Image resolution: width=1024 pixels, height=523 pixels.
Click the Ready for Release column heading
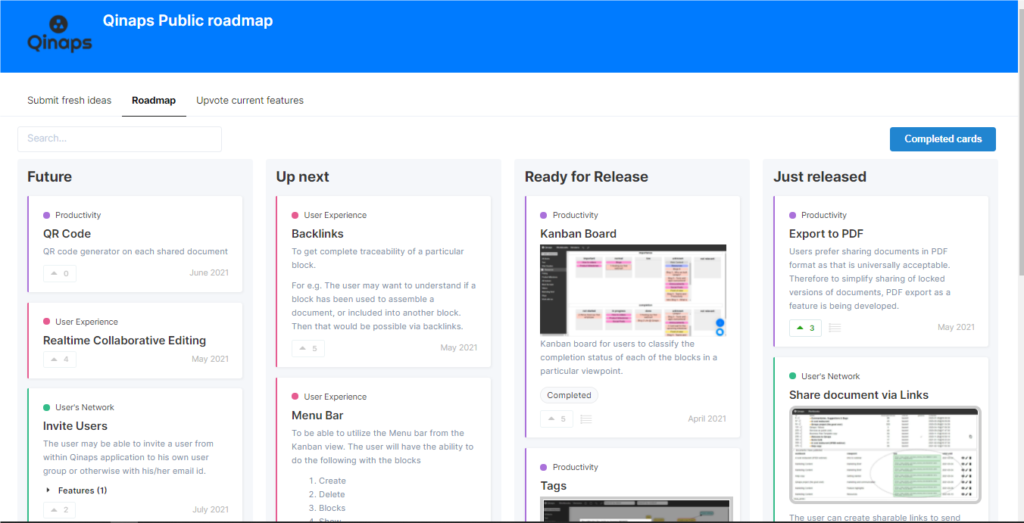click(x=586, y=177)
